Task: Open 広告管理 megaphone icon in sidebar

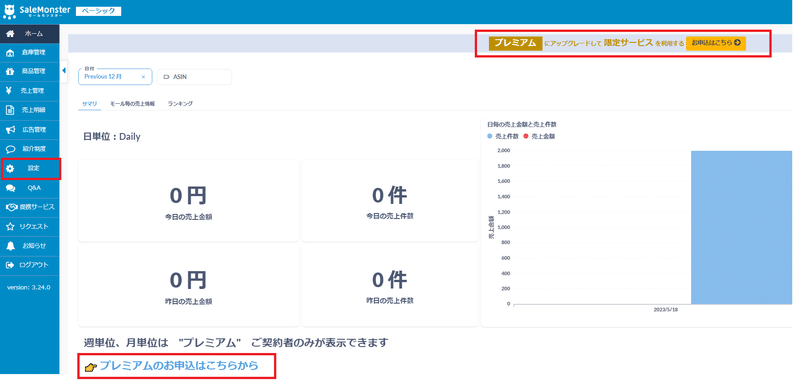Action: [10, 130]
